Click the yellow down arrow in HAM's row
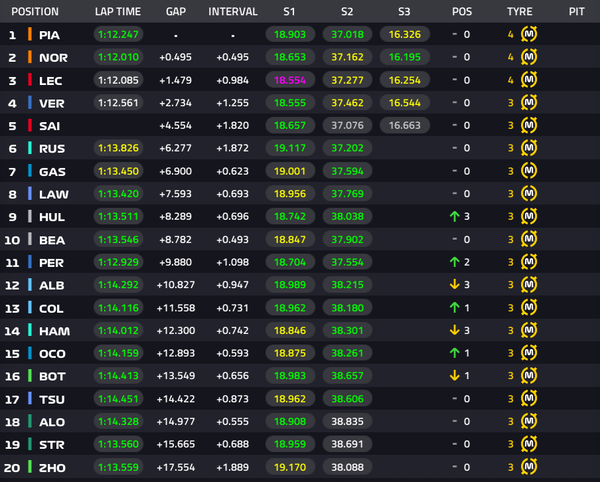This screenshot has height=482, width=600. pos(455,330)
